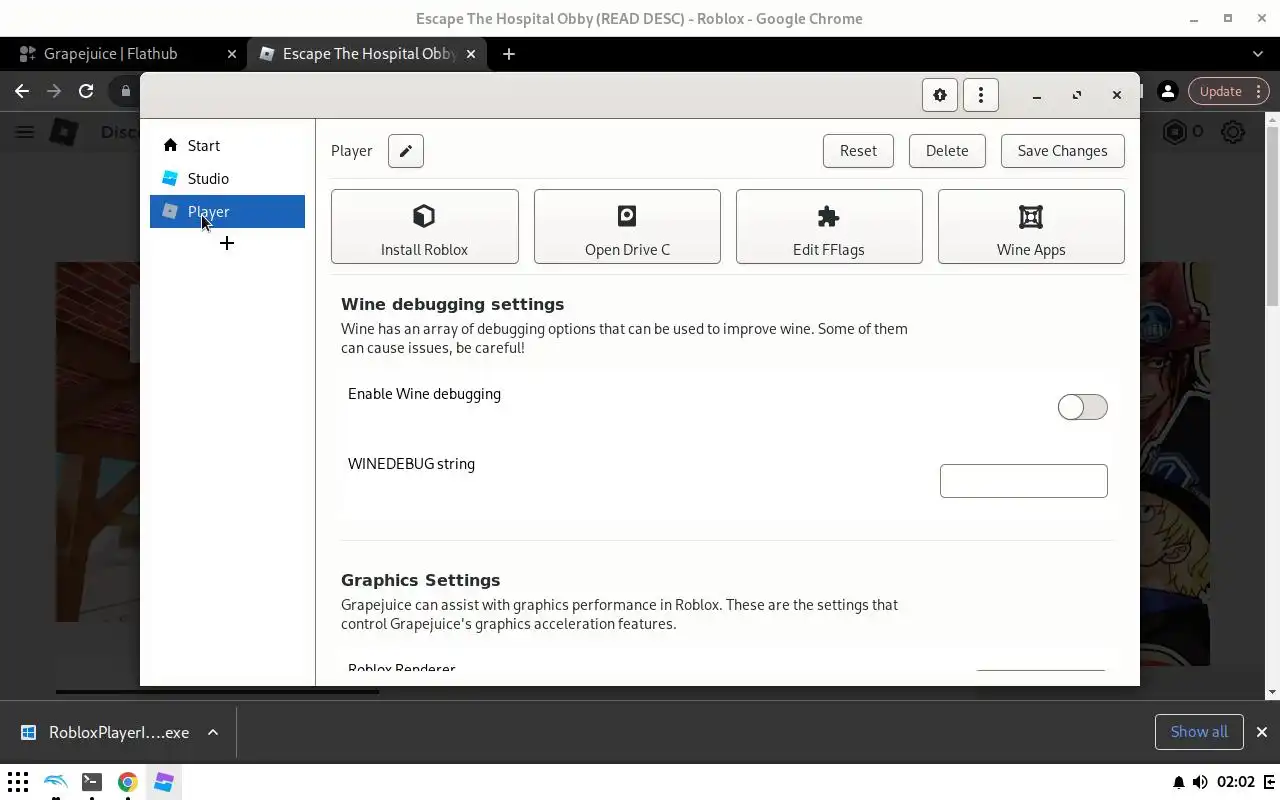Add a new prefix with plus icon

[x=227, y=243]
